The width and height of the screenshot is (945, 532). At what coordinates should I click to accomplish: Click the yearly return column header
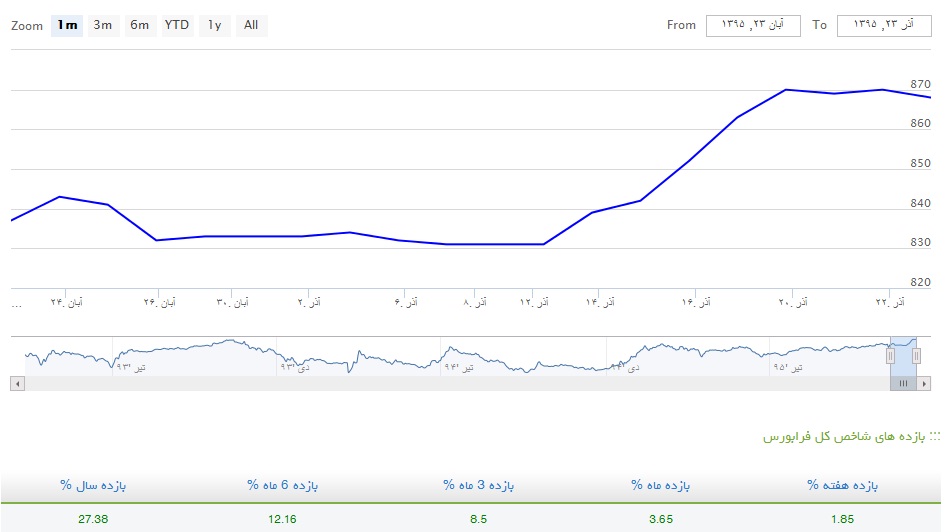[93, 485]
